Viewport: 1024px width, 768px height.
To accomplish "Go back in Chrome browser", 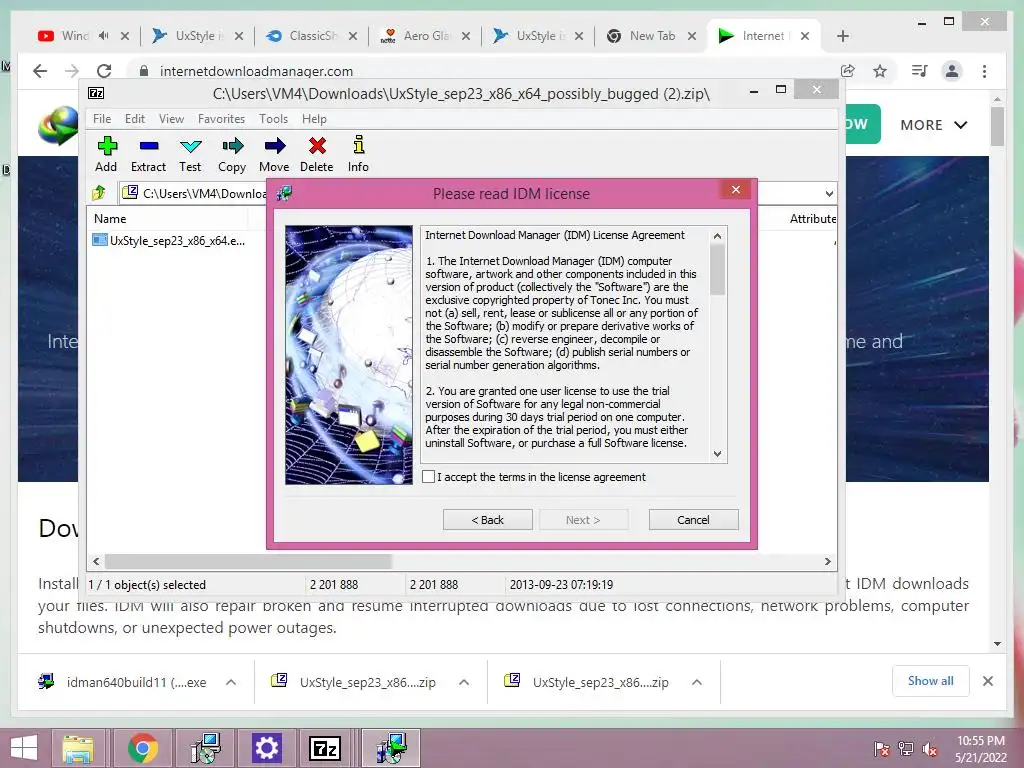I will tap(40, 71).
